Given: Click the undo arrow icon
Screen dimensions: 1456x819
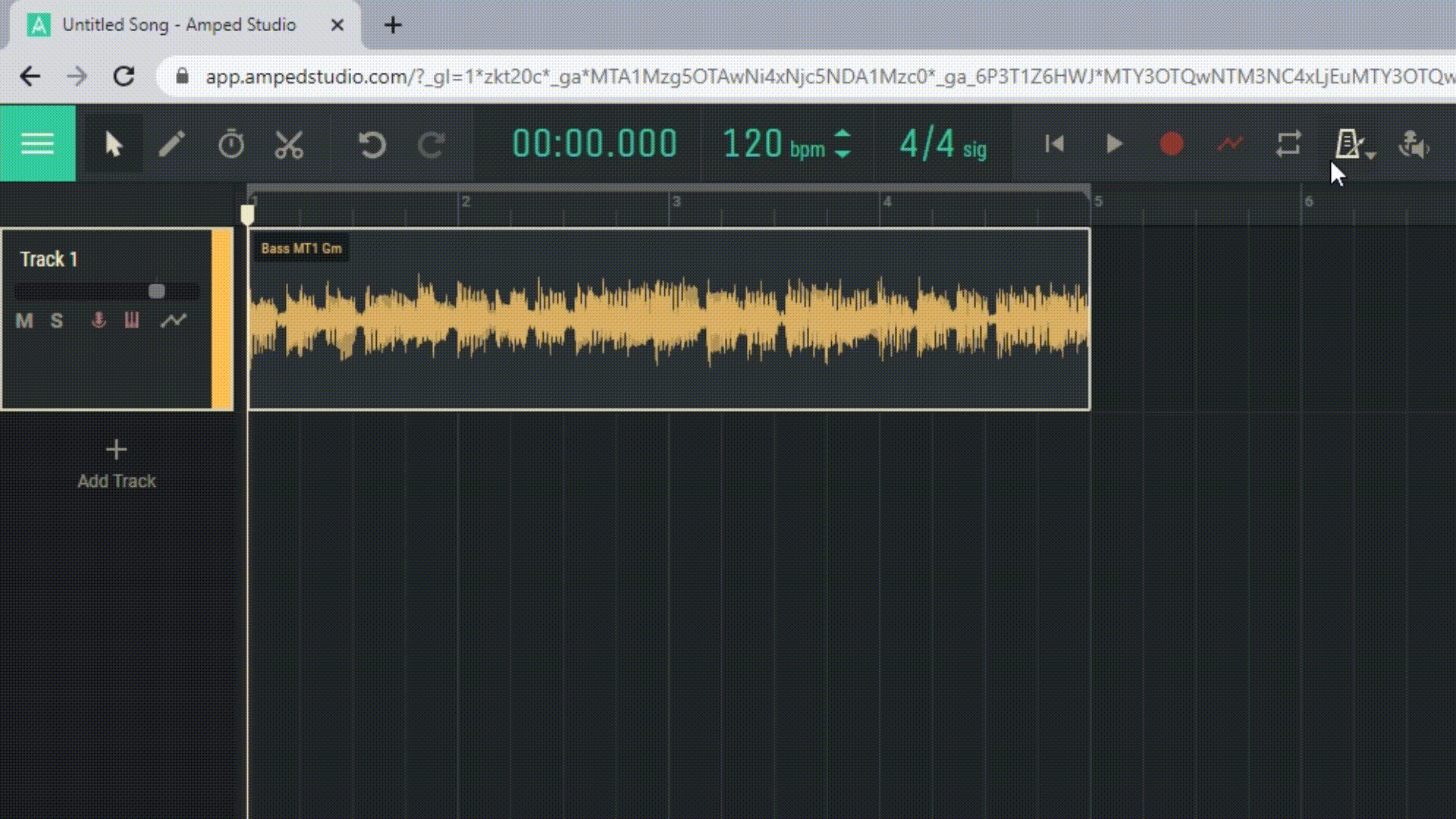Looking at the screenshot, I should (x=372, y=144).
